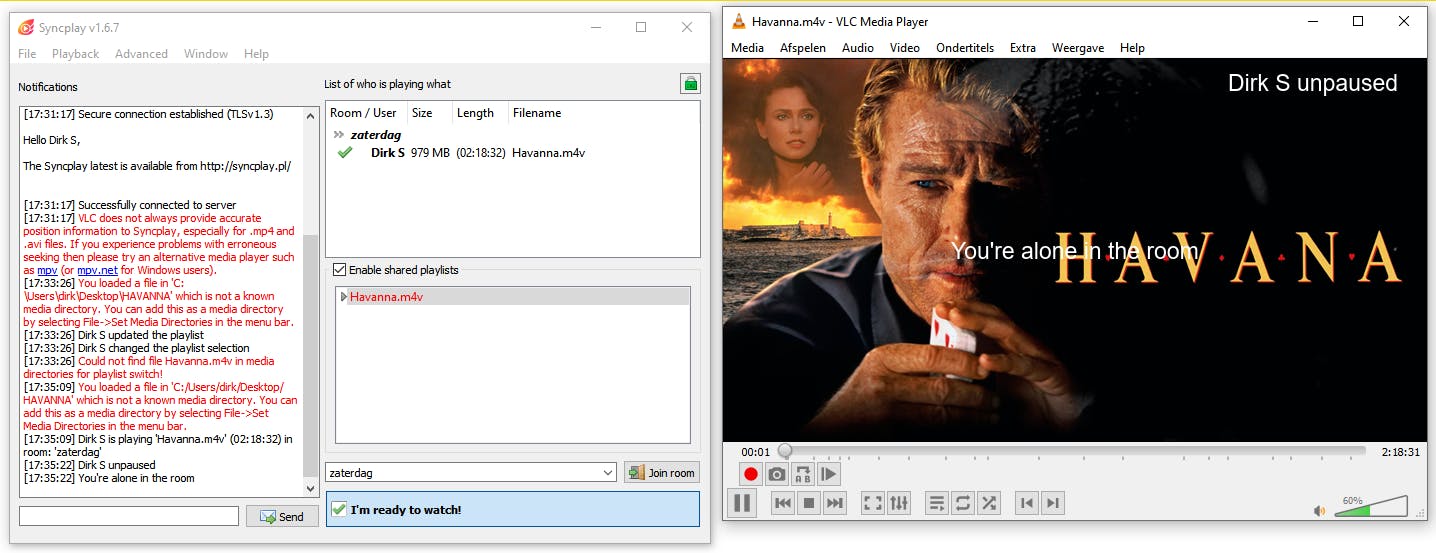1436x553 pixels.
Task: Sort by Filename column header
Action: pyautogui.click(x=603, y=113)
